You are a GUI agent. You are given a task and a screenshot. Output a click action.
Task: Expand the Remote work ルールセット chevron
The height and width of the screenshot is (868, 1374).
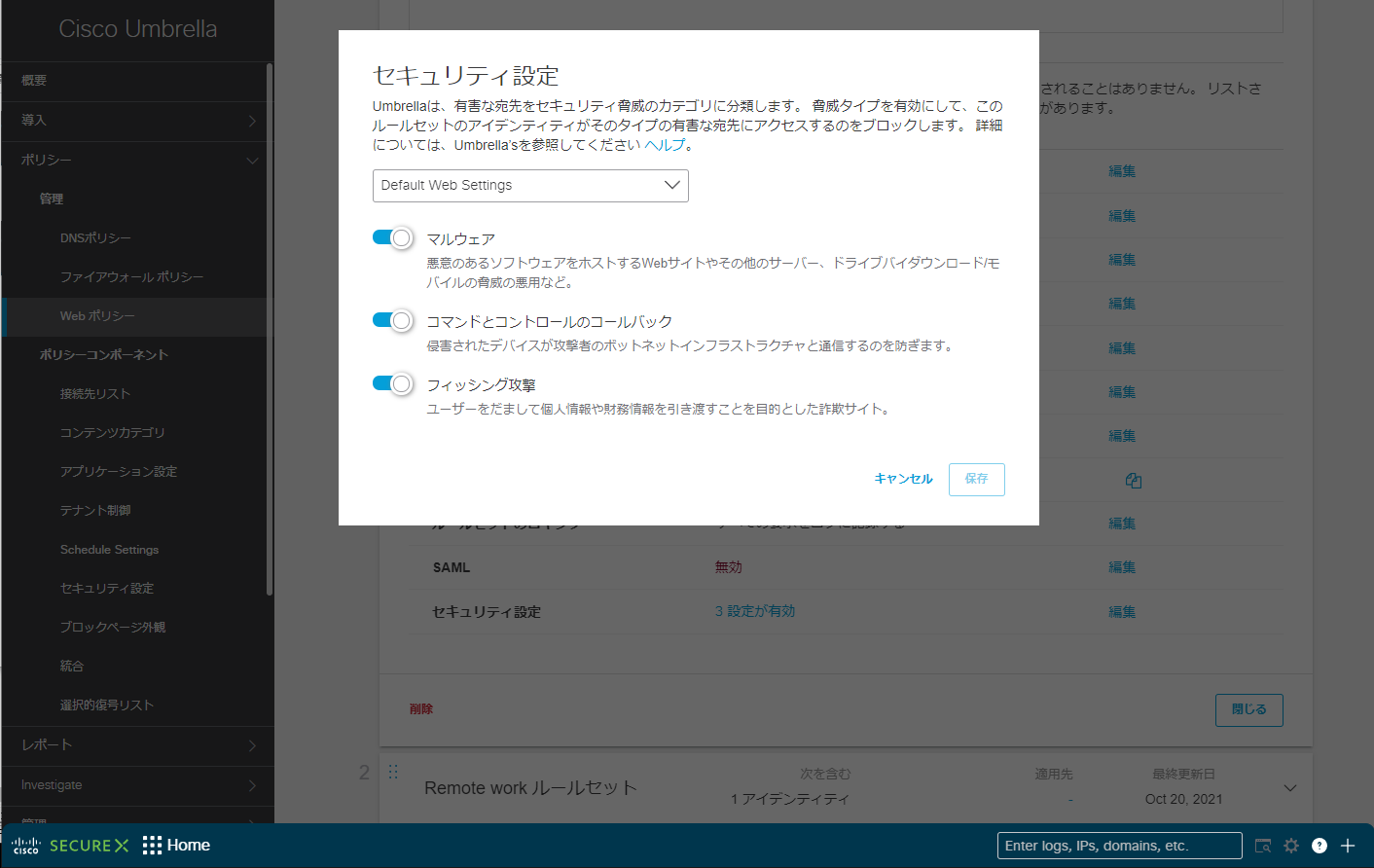[x=1290, y=788]
